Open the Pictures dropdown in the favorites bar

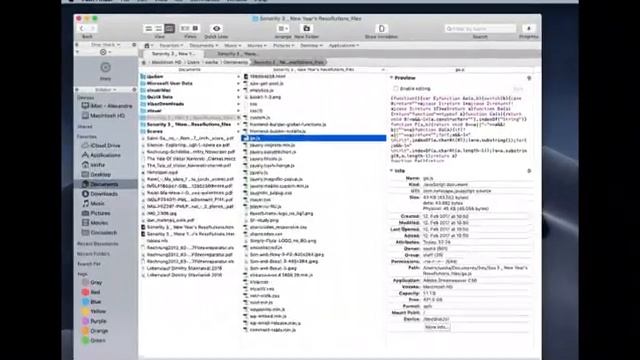coord(283,46)
